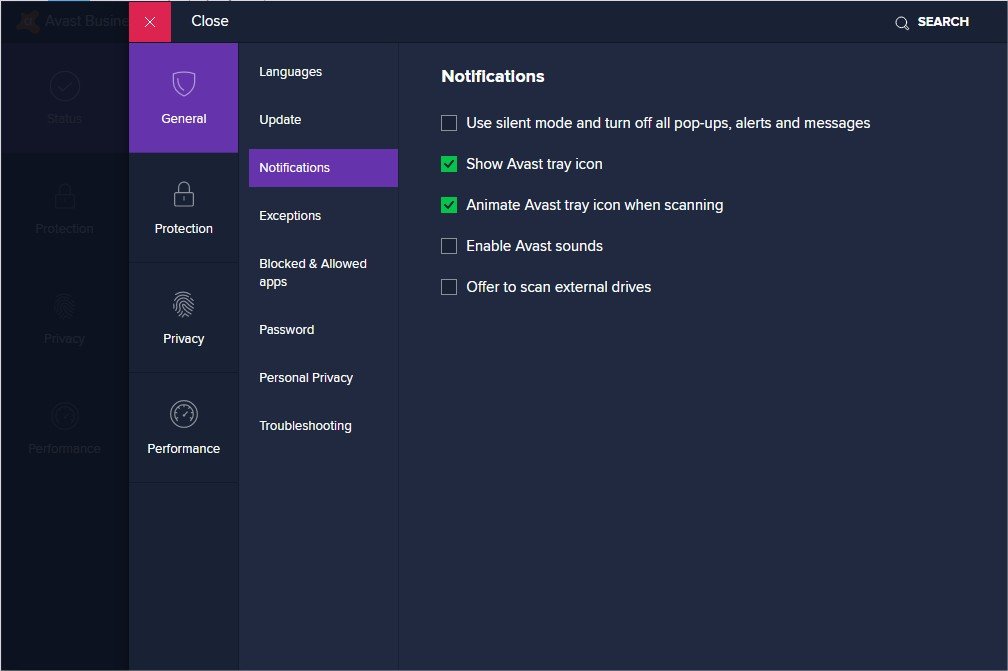Click 'Show Avast tray icon' label
This screenshot has width=1008, height=671.
tap(534, 165)
